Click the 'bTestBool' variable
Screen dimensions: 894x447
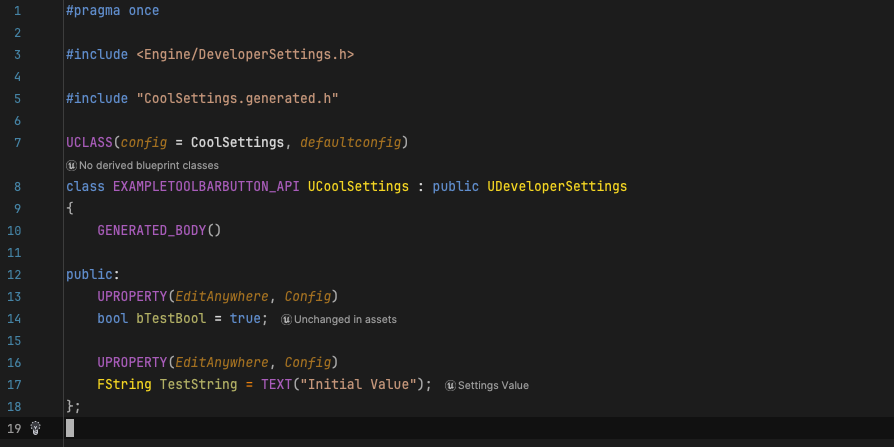point(171,318)
